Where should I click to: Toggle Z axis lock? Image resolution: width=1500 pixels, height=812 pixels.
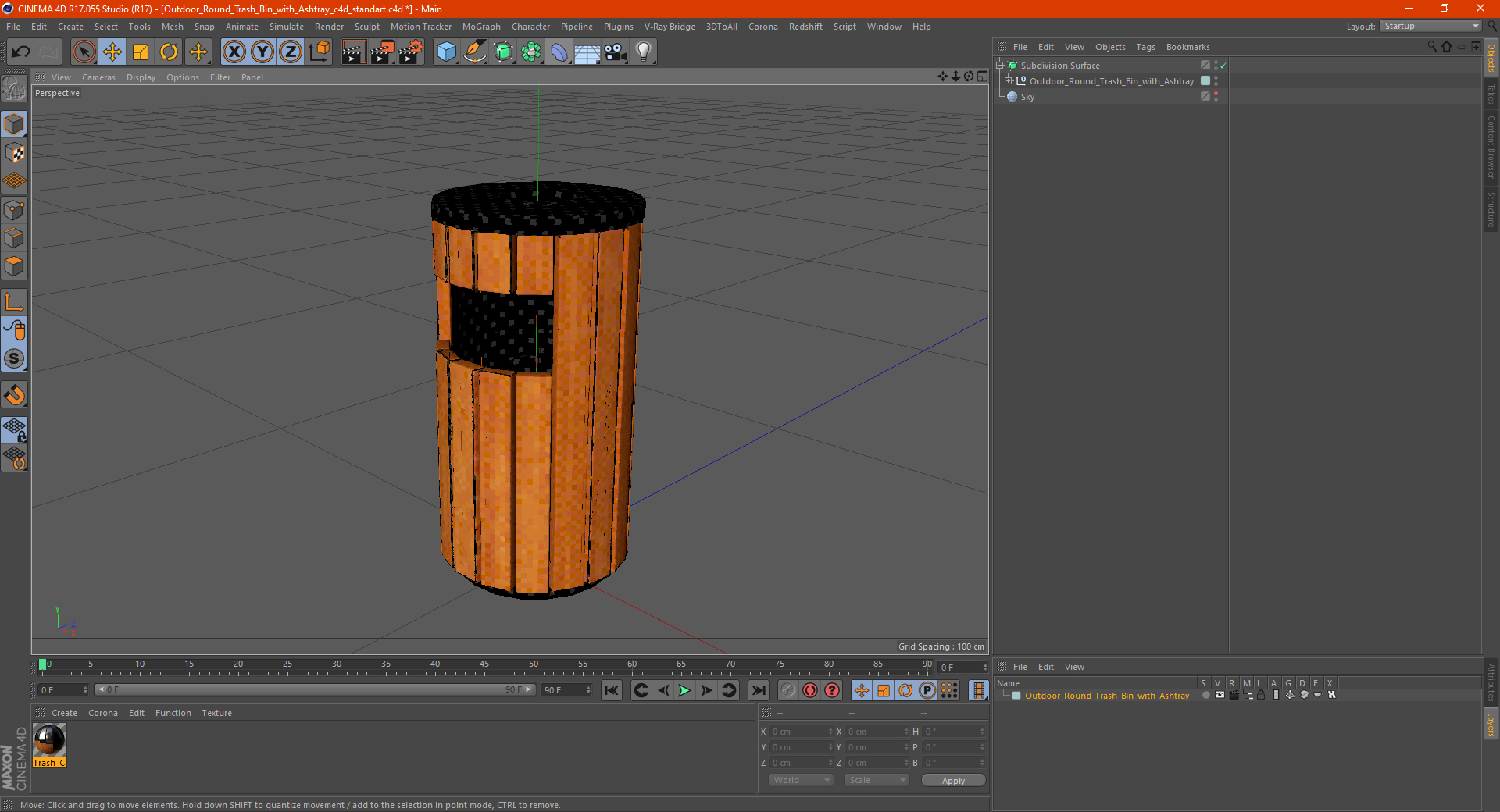[x=291, y=52]
